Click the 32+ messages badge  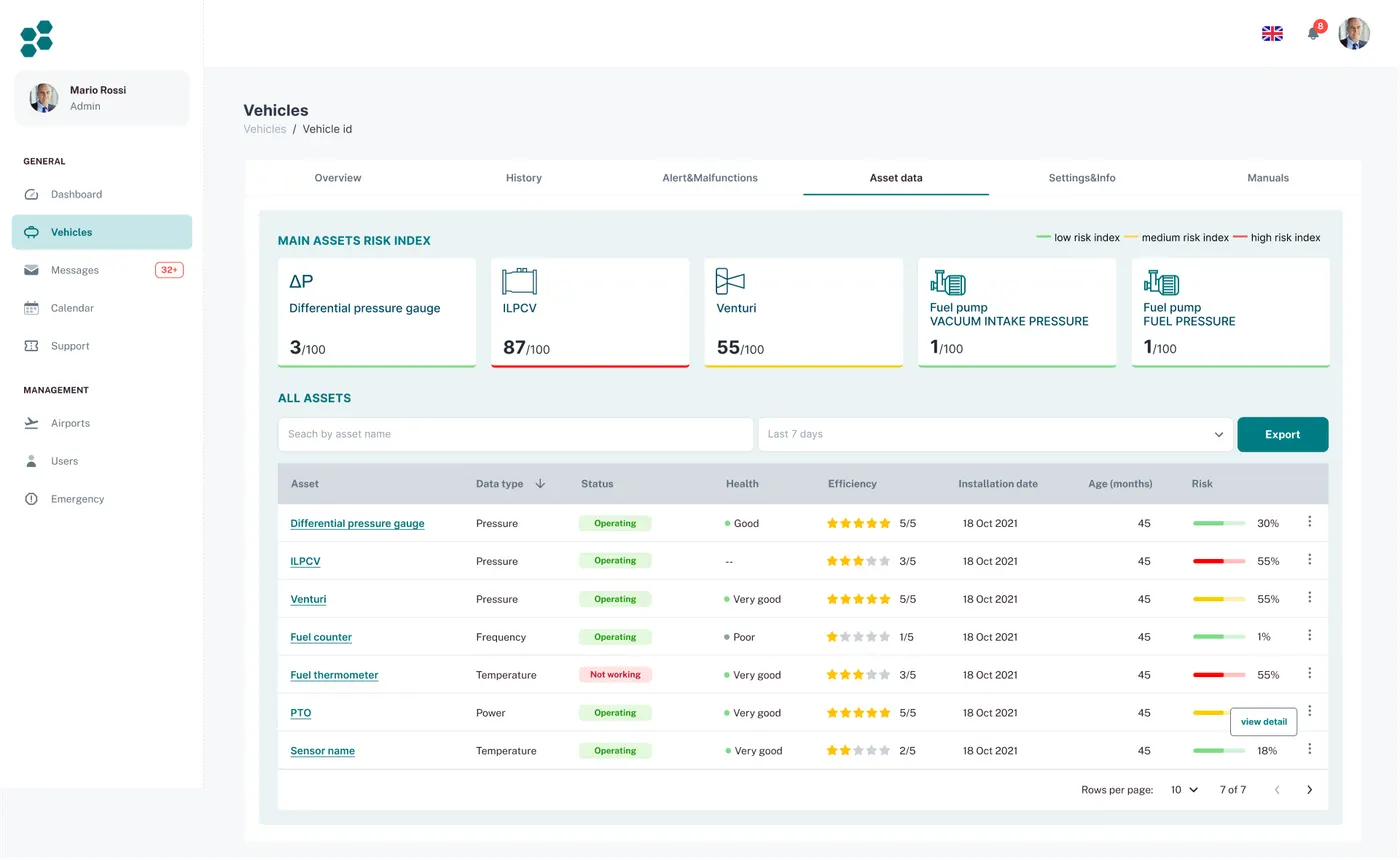pos(169,270)
